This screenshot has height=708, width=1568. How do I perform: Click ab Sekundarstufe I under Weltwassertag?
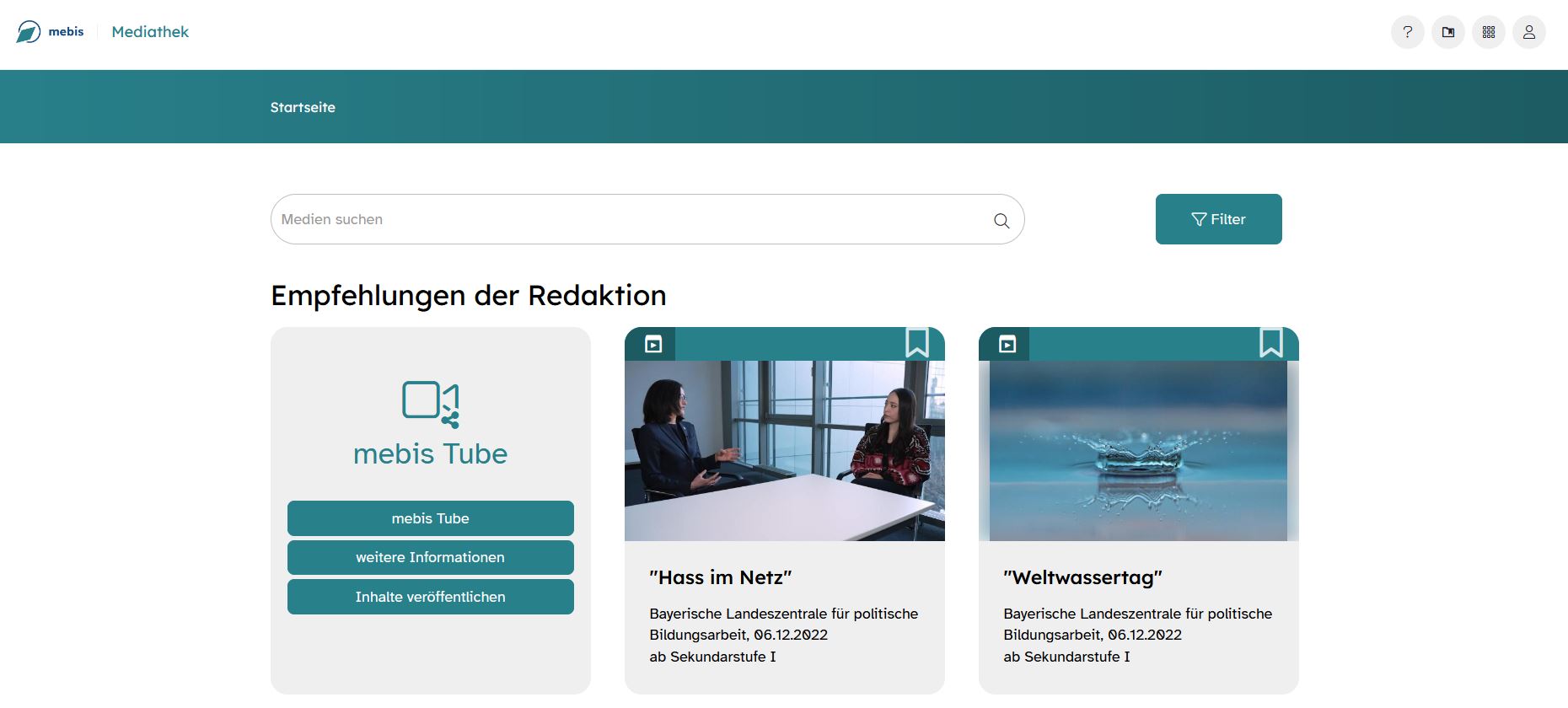1066,657
